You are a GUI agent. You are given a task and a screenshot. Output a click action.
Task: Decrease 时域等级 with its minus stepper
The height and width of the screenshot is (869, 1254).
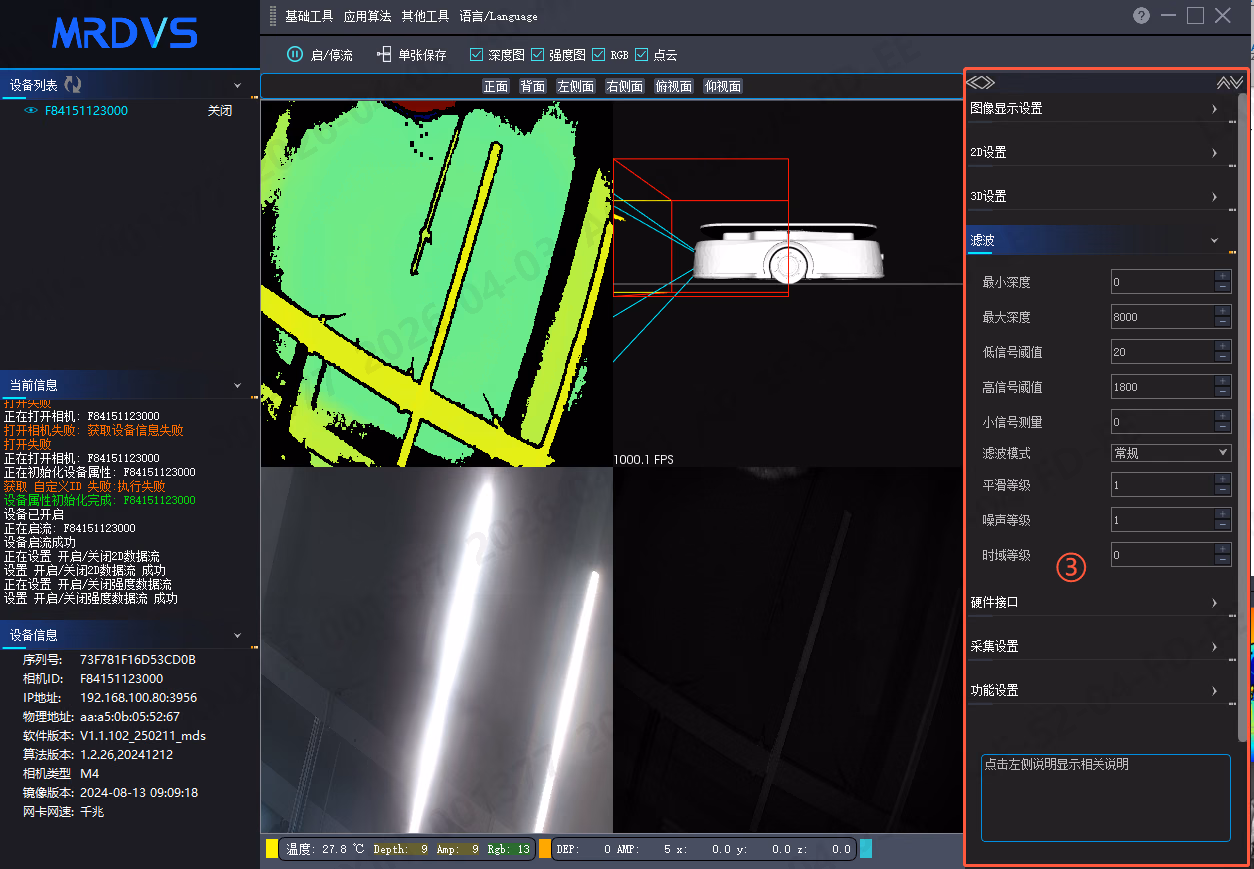[1222, 560]
